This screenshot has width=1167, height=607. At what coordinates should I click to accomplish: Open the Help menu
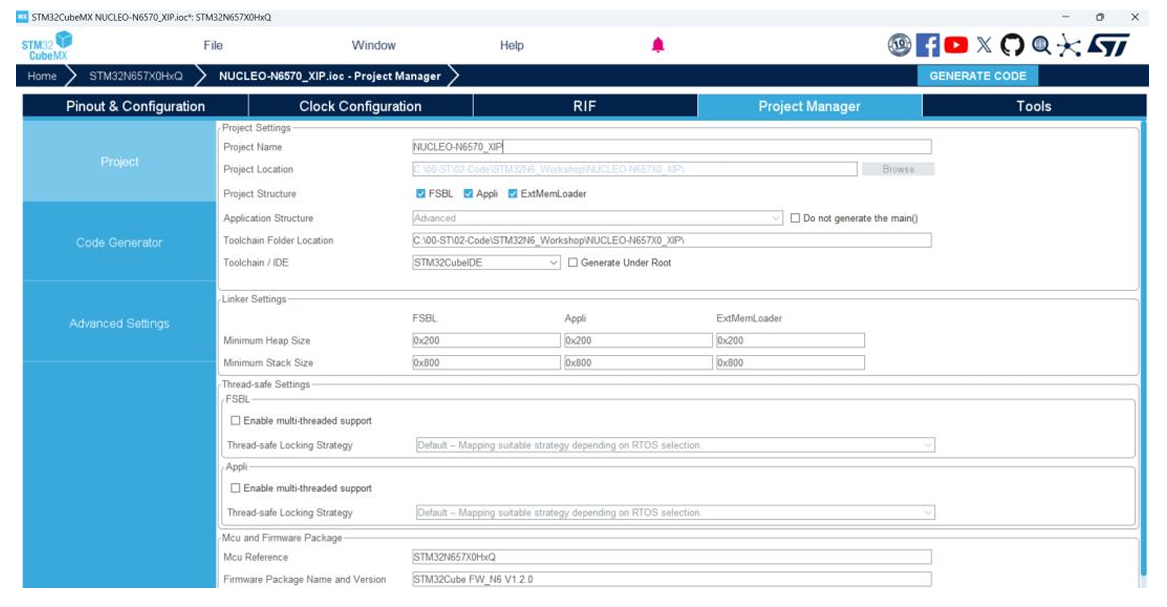point(511,45)
